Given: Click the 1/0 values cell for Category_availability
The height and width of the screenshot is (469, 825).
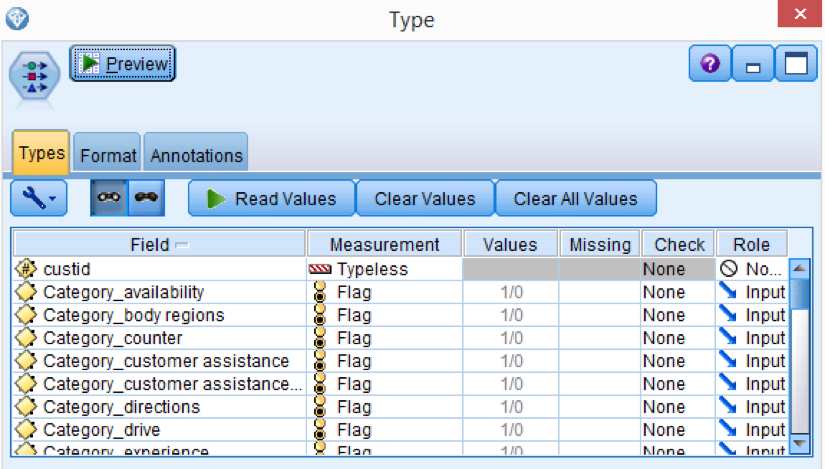Looking at the screenshot, I should pyautogui.click(x=511, y=292).
